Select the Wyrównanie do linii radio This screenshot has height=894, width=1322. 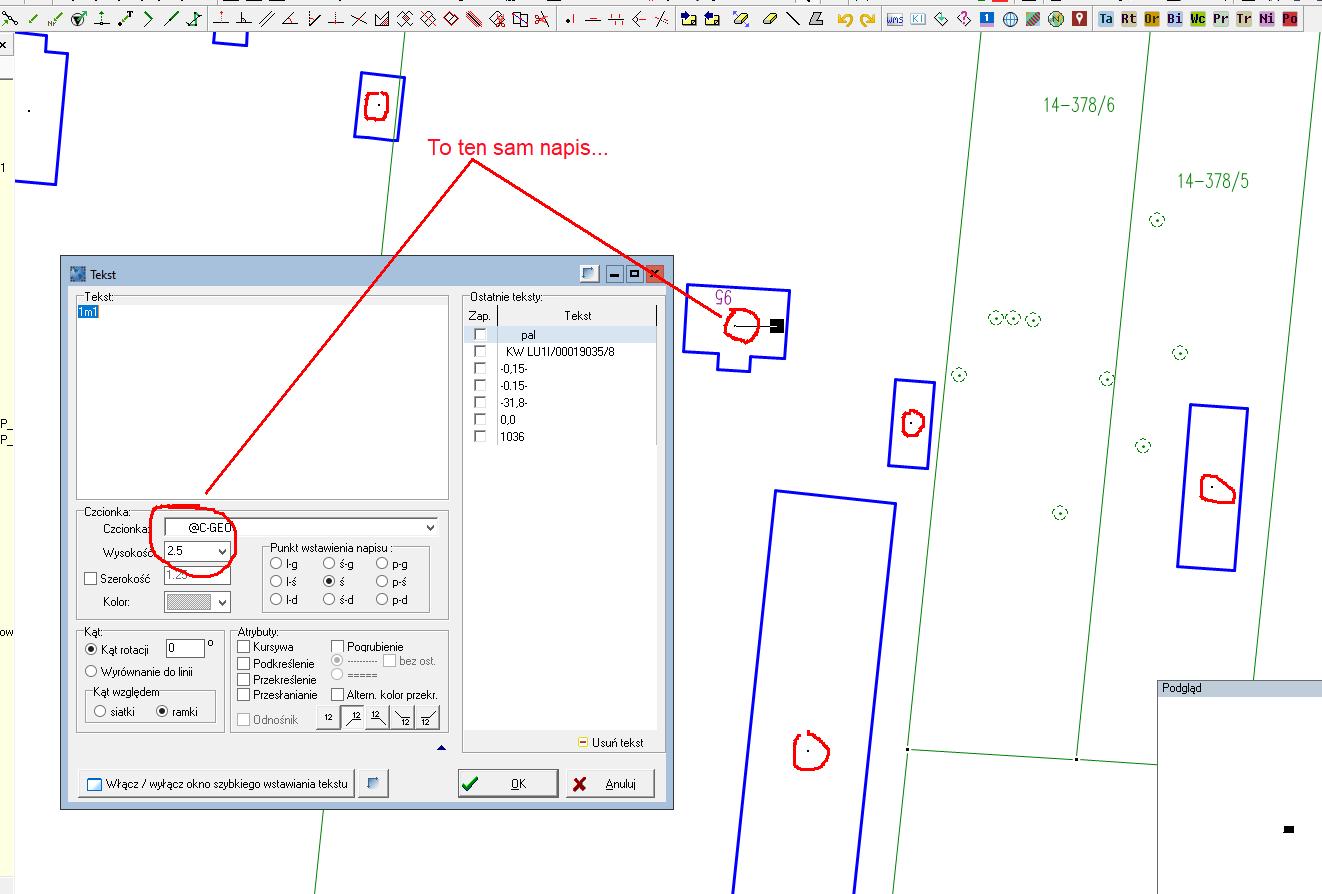(92, 672)
